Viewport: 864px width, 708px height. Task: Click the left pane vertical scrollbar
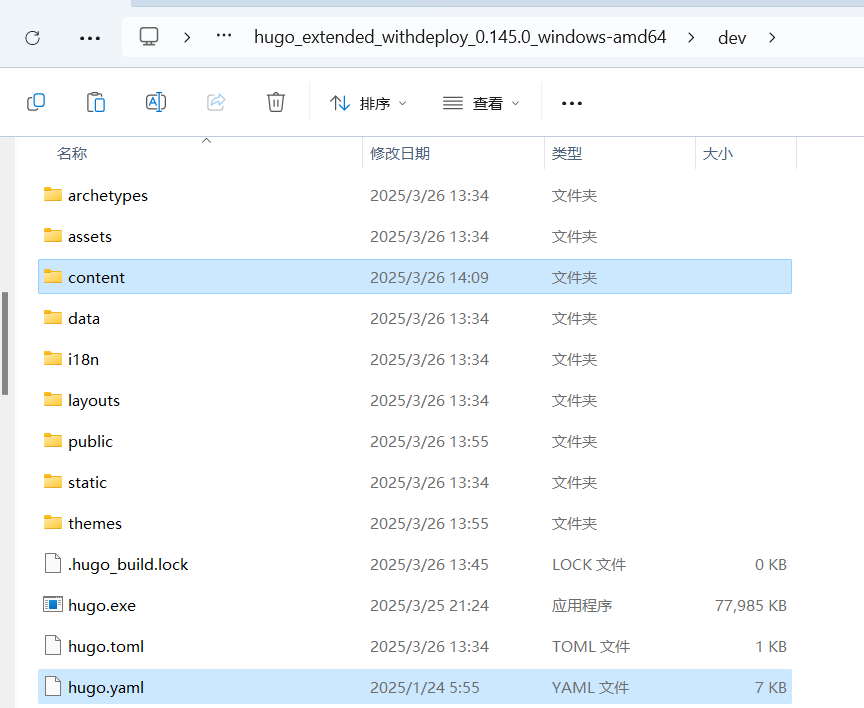[x=5, y=343]
